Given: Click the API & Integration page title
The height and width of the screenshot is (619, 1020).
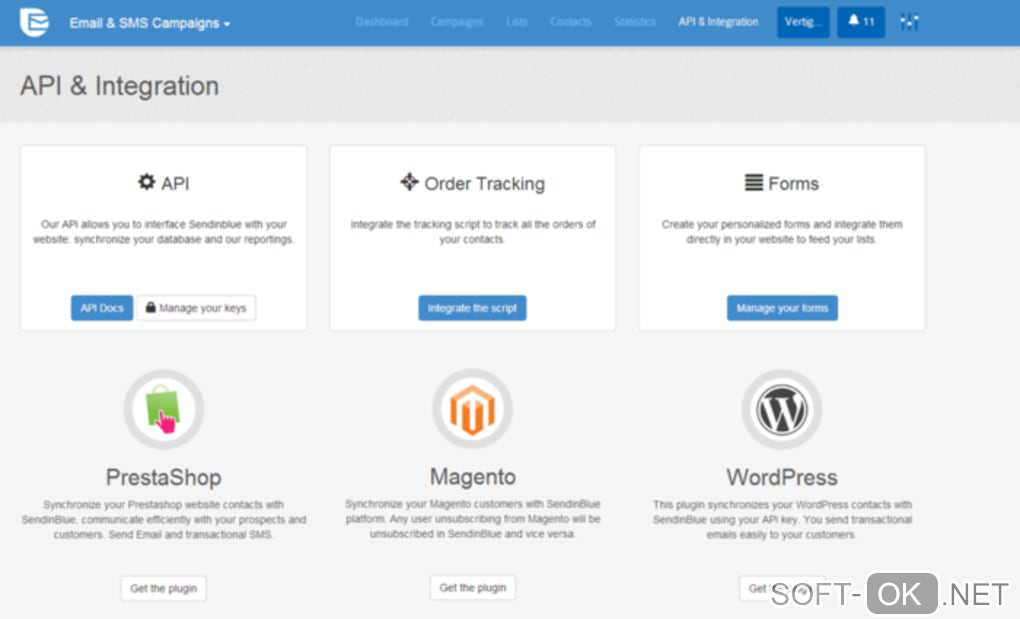Looking at the screenshot, I should point(120,86).
